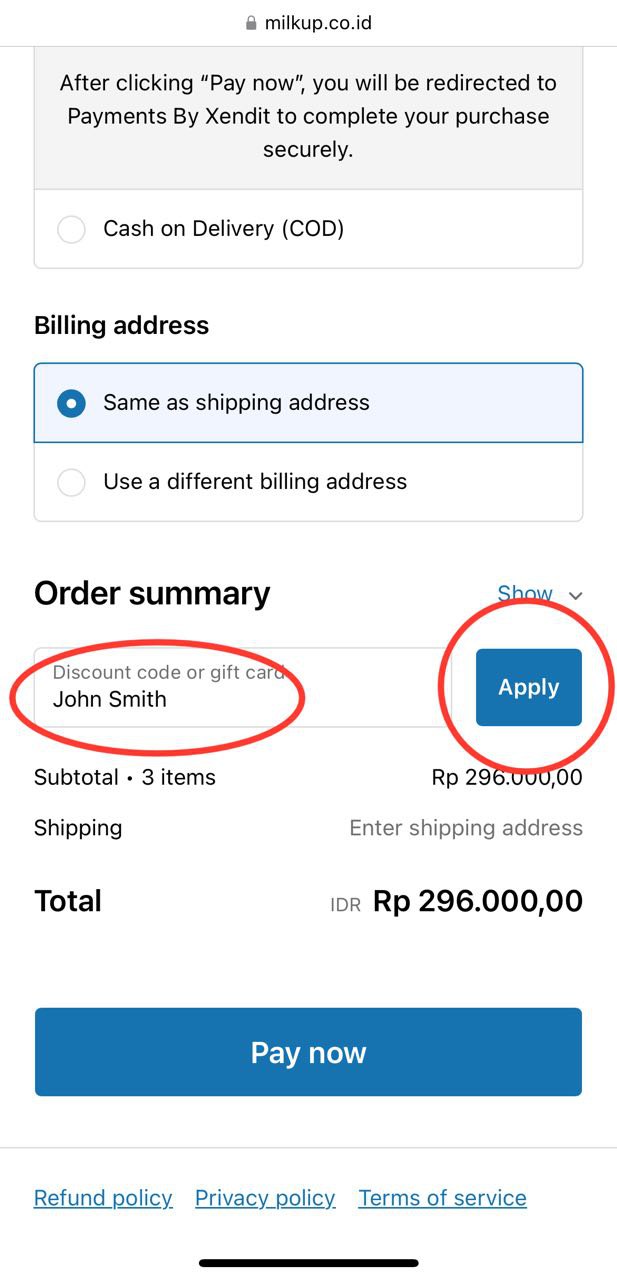The image size is (617, 1280).
Task: Select Use a different billing address
Action: 71,482
